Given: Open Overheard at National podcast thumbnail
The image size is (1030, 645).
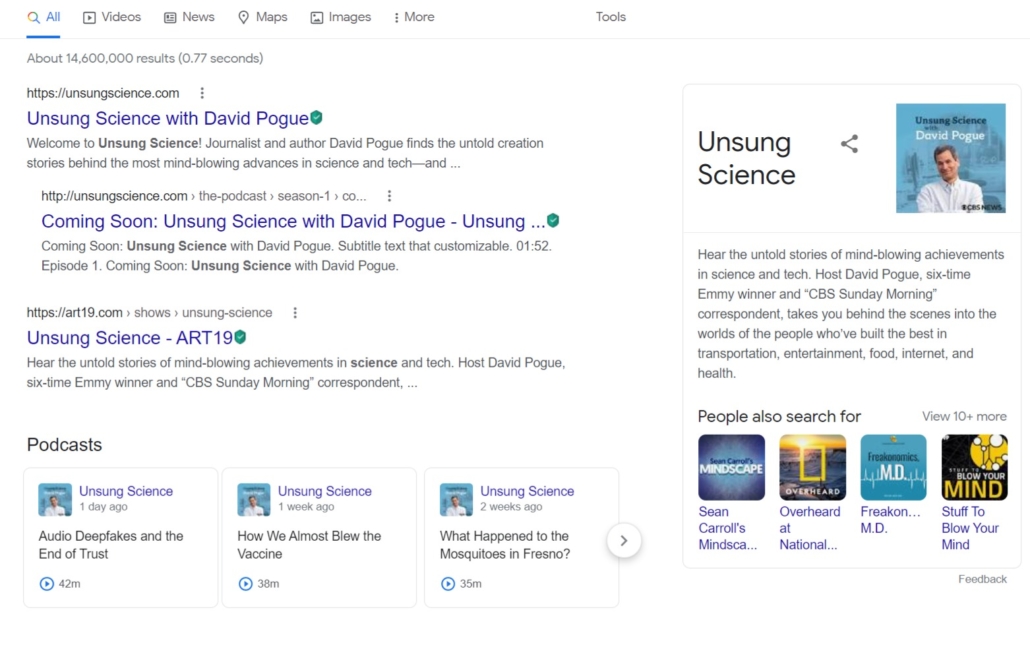Looking at the screenshot, I should coord(813,467).
